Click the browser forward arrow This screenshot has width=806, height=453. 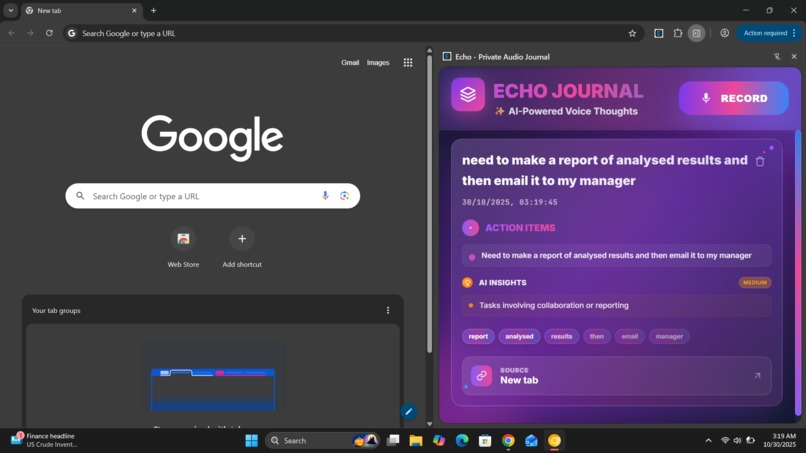tap(30, 33)
